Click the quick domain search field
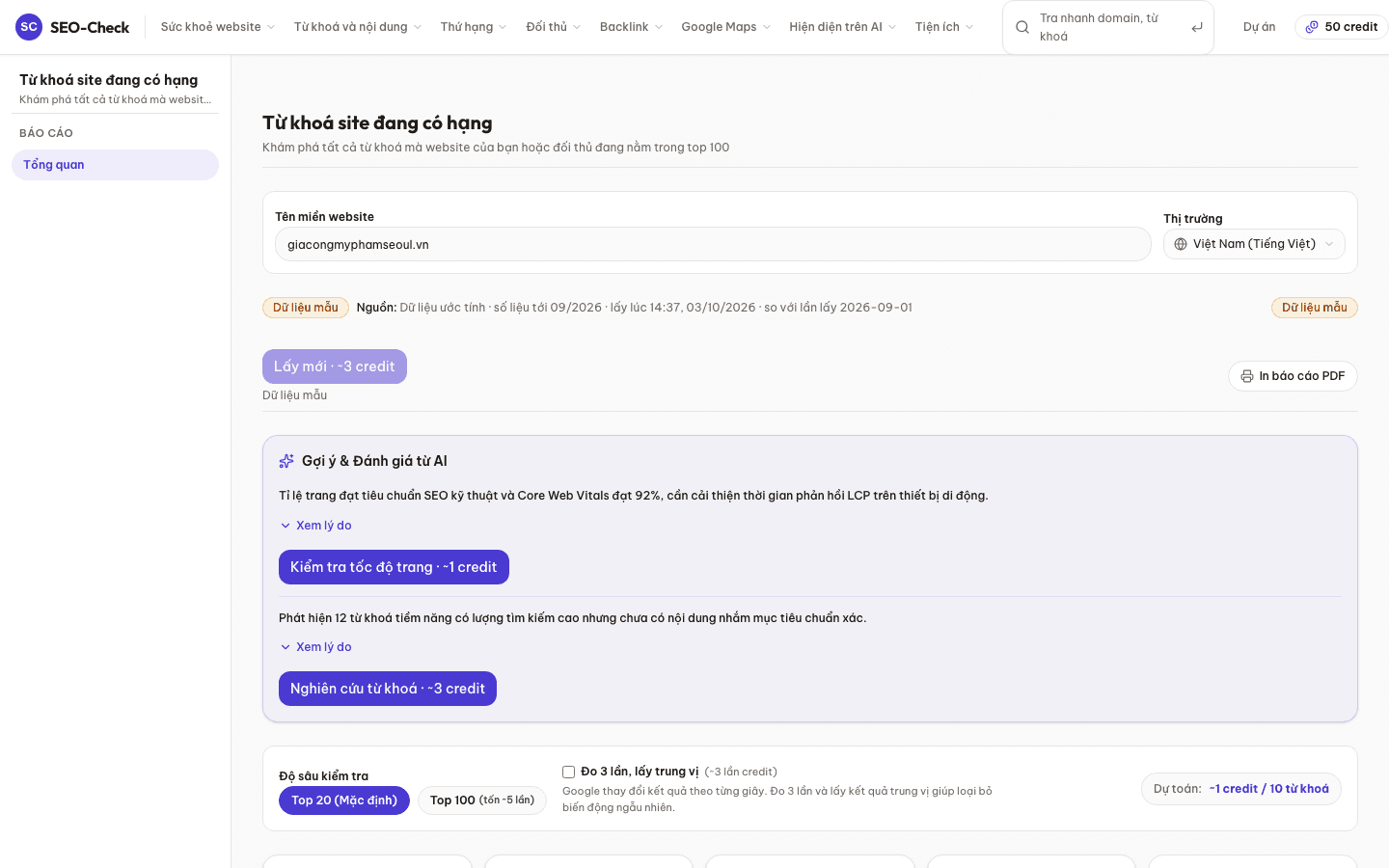Image resolution: width=1389 pixels, height=868 pixels. pyautogui.click(x=1108, y=27)
